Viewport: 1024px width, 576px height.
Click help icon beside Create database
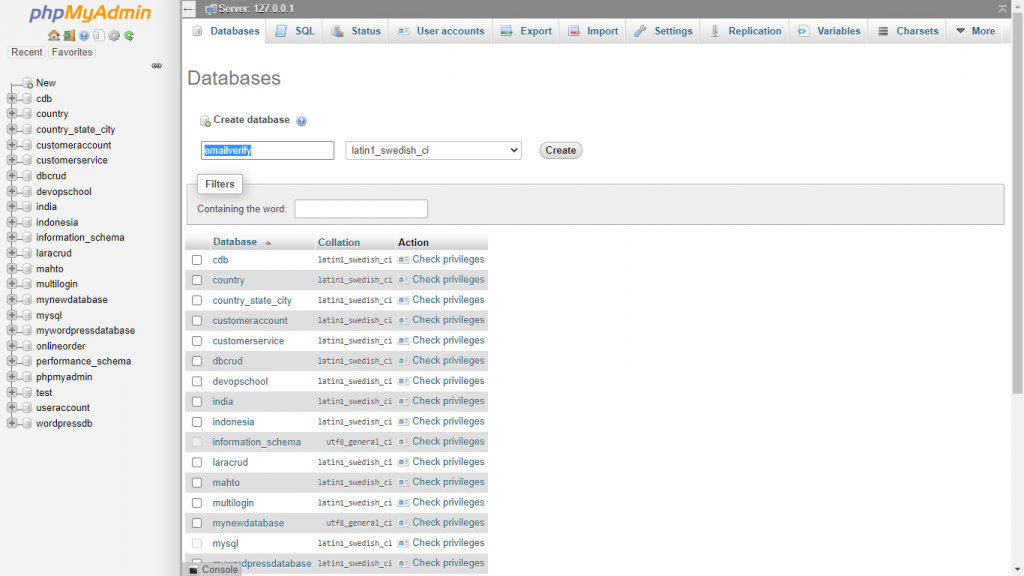301,121
